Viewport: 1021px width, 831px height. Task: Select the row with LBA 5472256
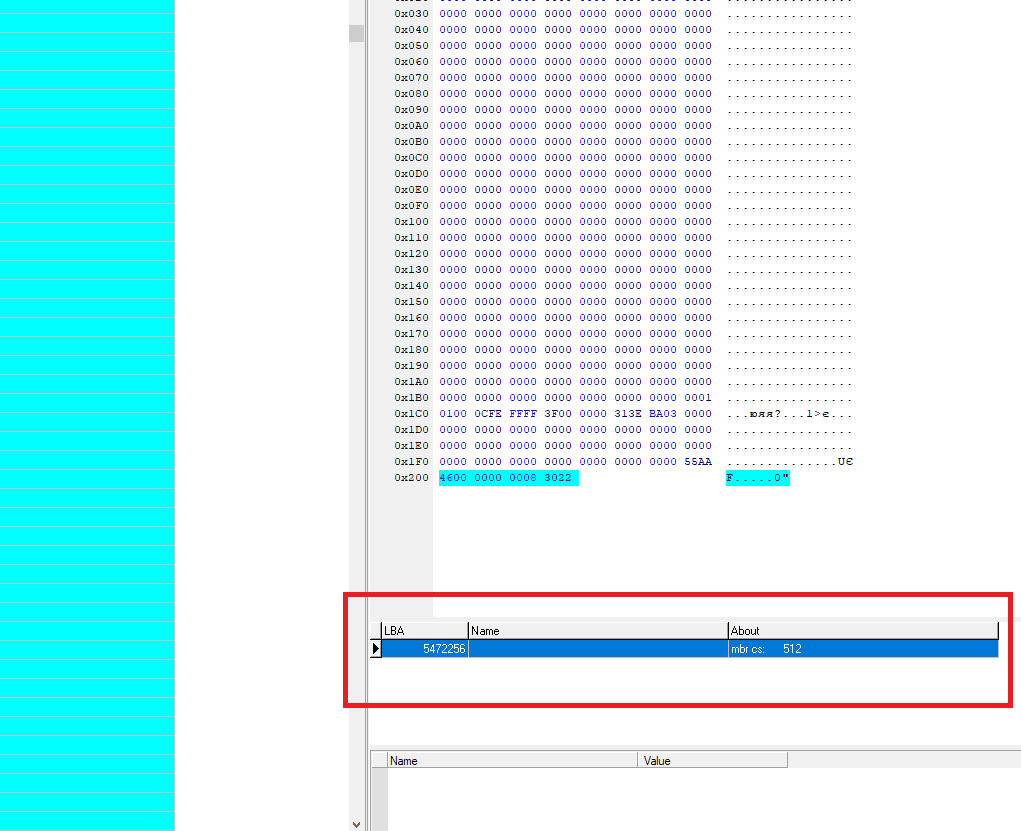point(690,649)
